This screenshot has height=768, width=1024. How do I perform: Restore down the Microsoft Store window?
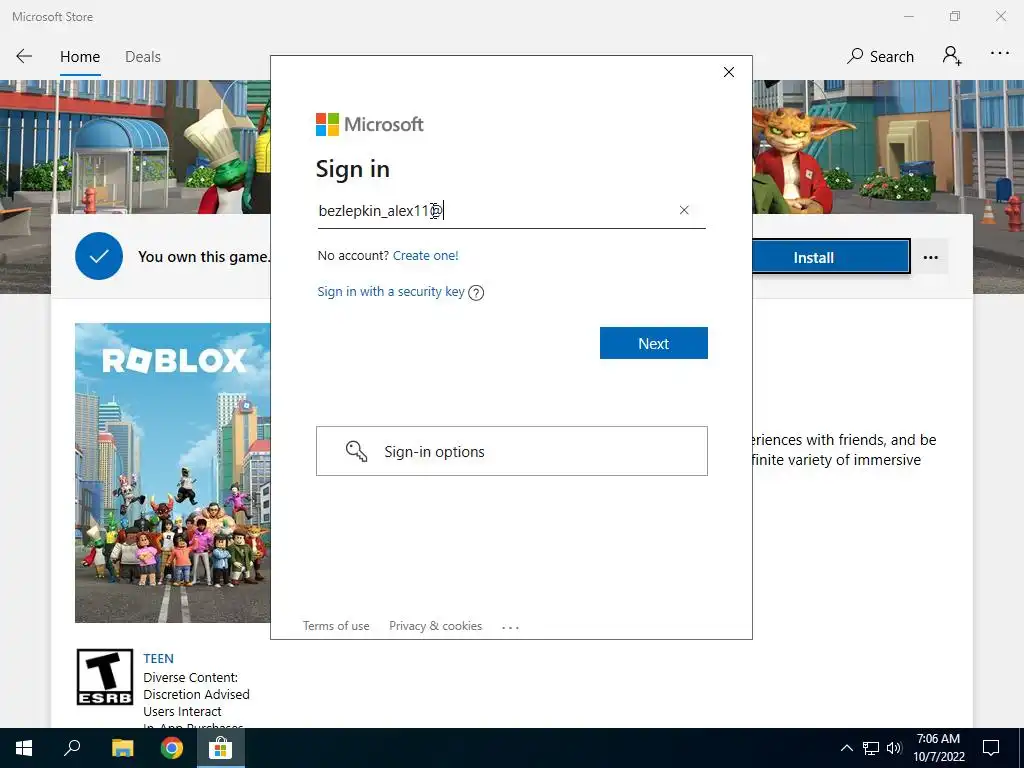(955, 16)
